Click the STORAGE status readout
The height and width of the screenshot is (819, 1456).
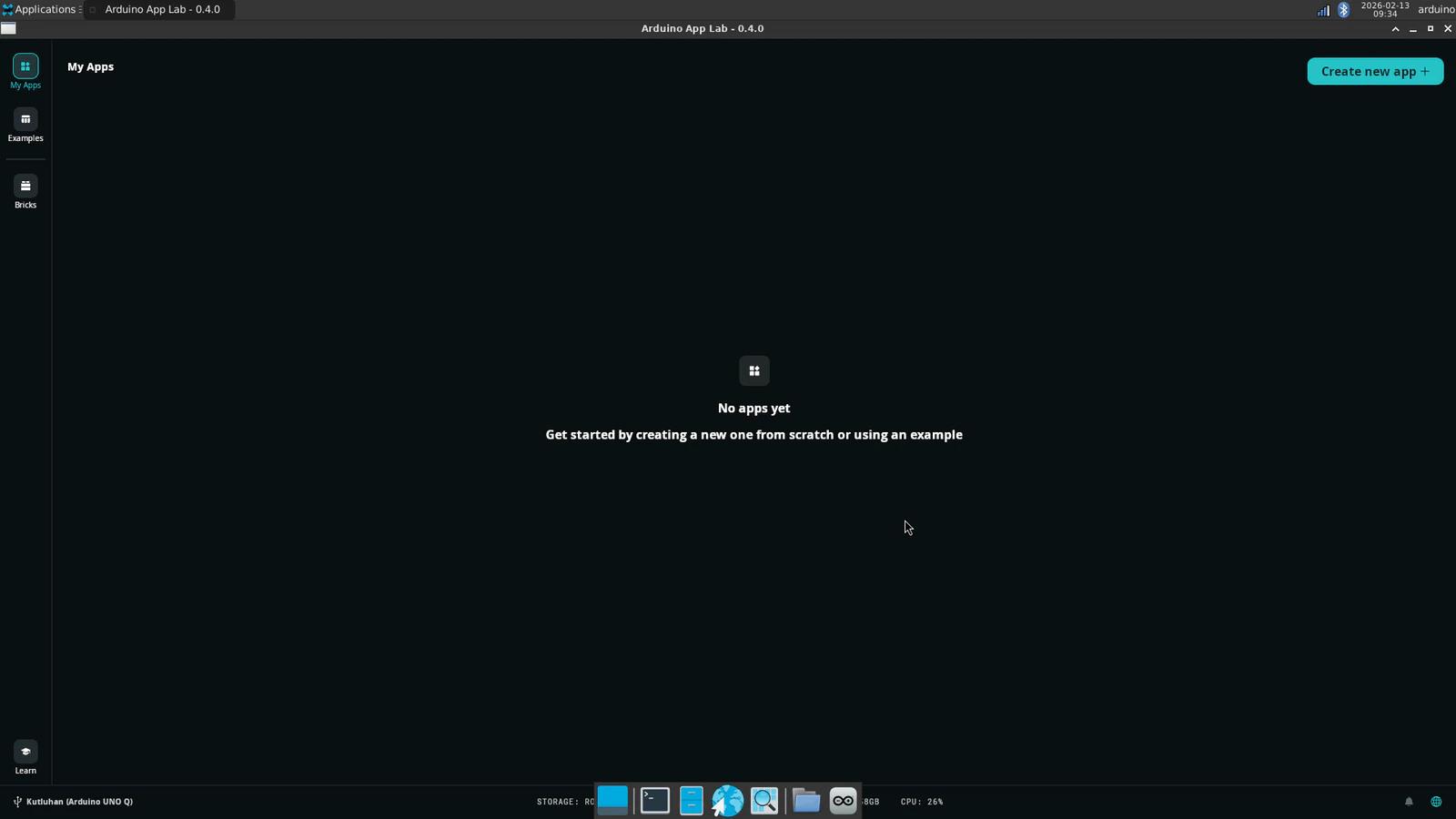(x=565, y=802)
